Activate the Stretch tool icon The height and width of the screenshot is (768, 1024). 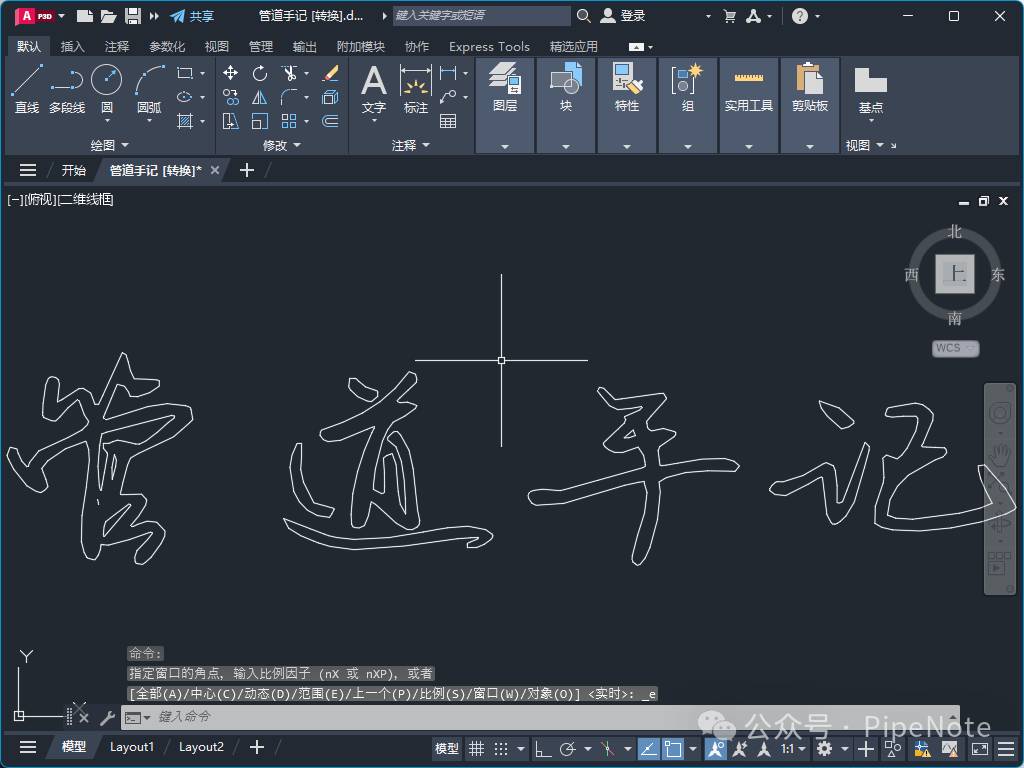(230, 121)
